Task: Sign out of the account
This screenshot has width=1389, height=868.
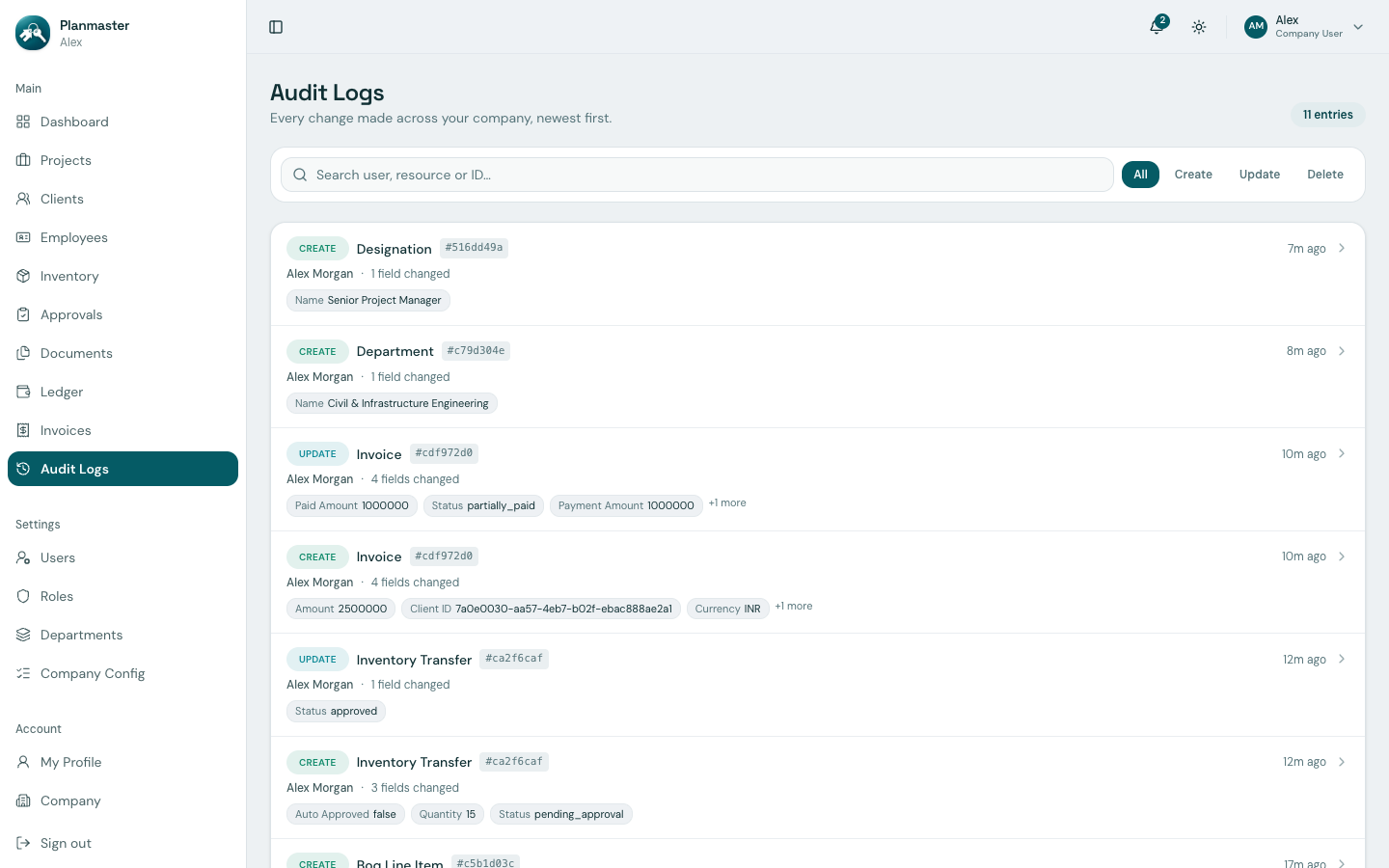Action: pyautogui.click(x=123, y=843)
